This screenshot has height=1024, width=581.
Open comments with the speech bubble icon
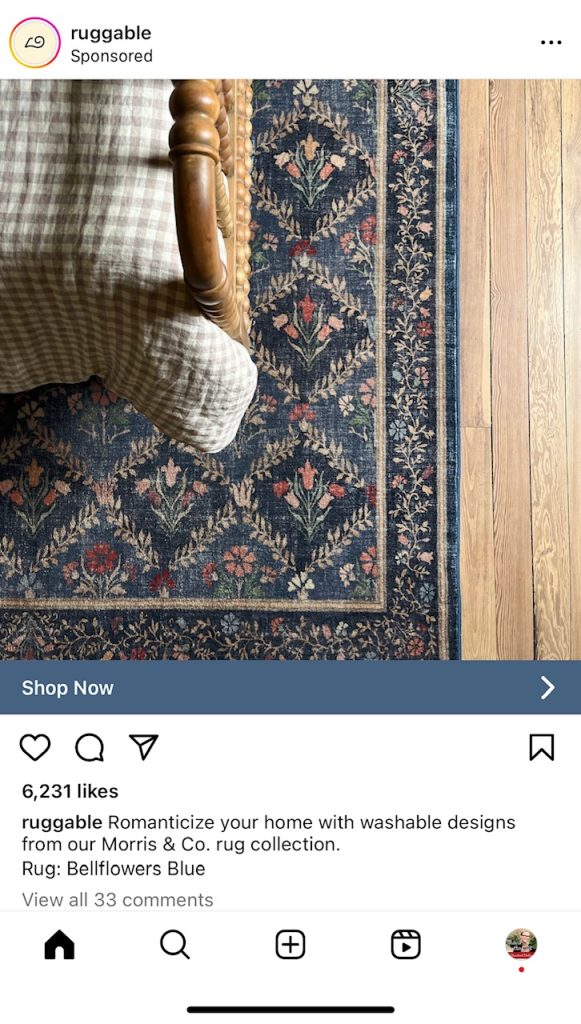[x=89, y=748]
